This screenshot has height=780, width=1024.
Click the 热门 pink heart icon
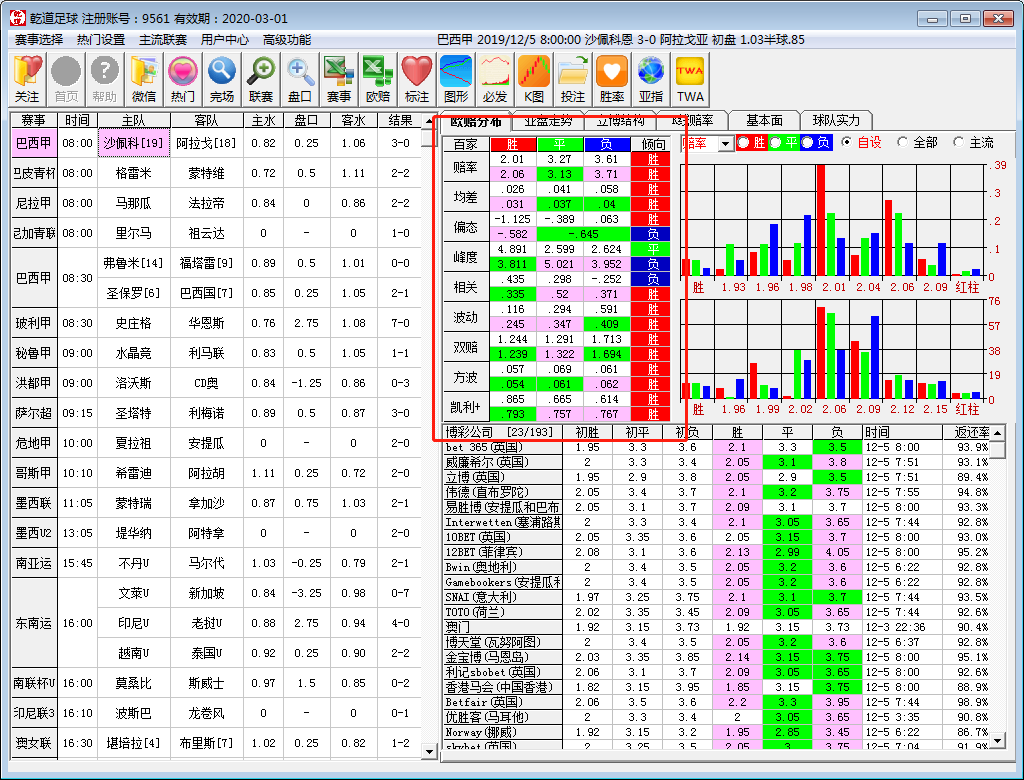(x=183, y=79)
